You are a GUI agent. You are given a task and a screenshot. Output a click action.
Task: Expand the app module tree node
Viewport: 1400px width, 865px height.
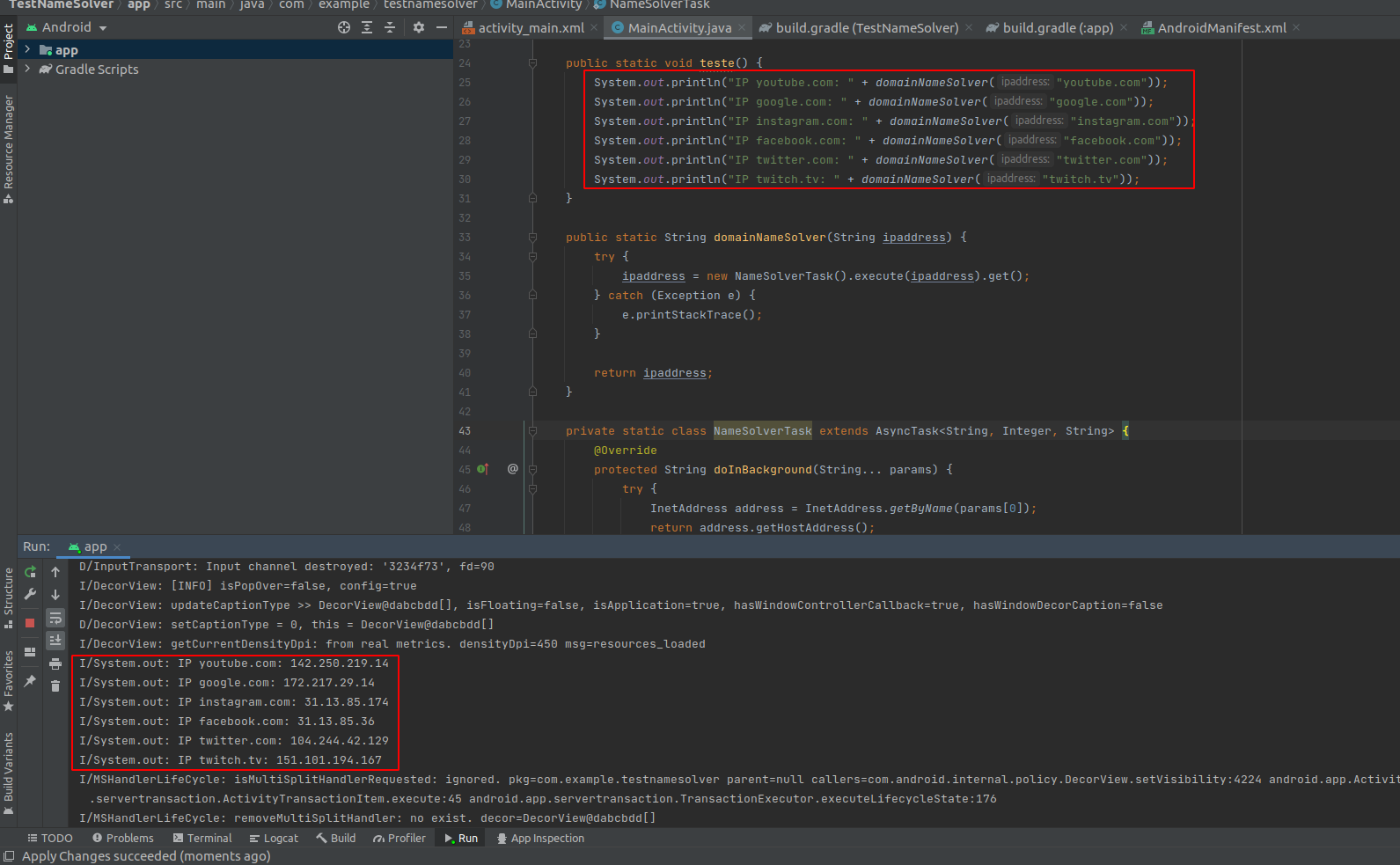click(x=27, y=50)
